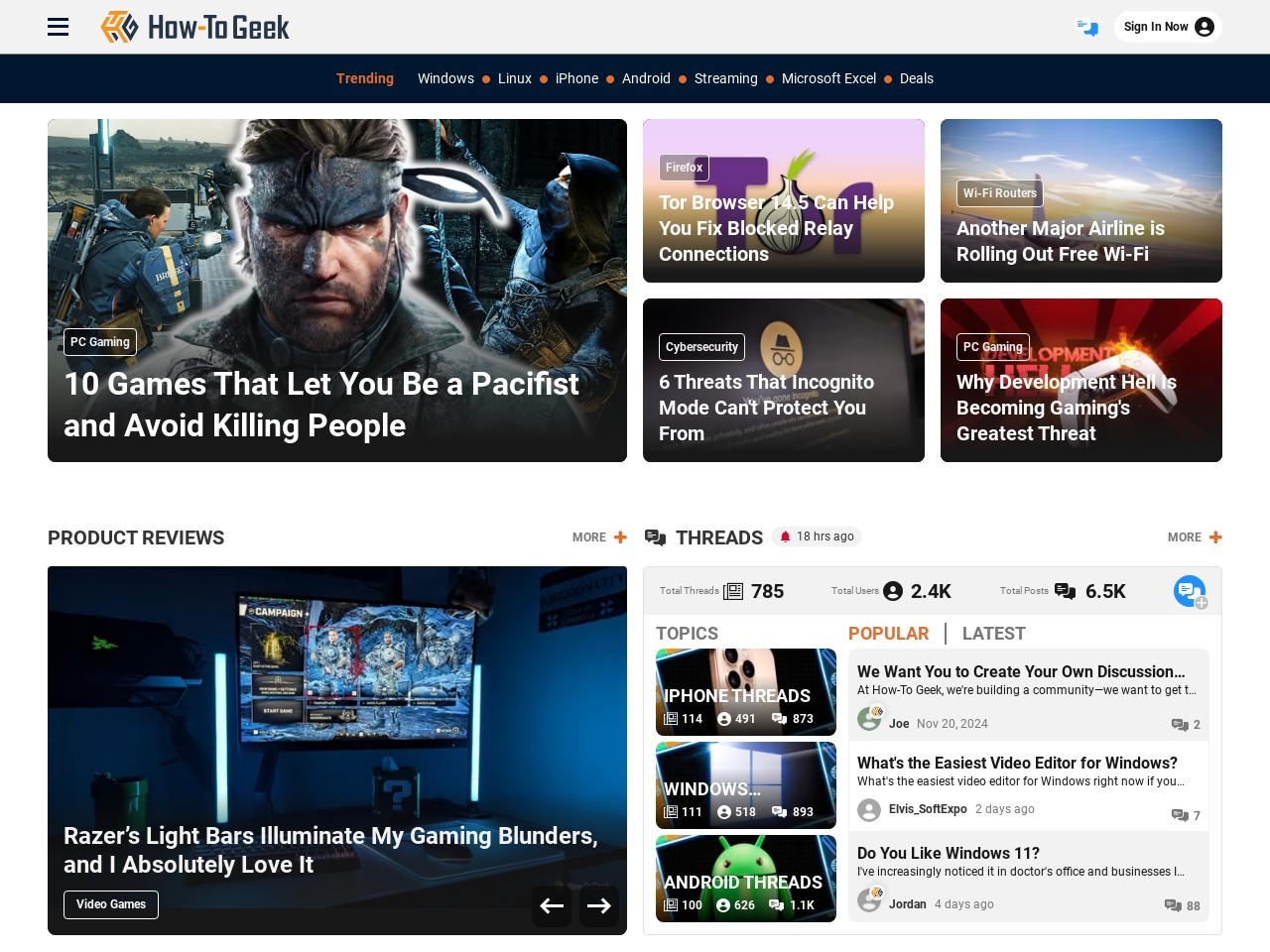Open the iPhone trending topic
The height and width of the screenshot is (952, 1270).
tap(576, 78)
